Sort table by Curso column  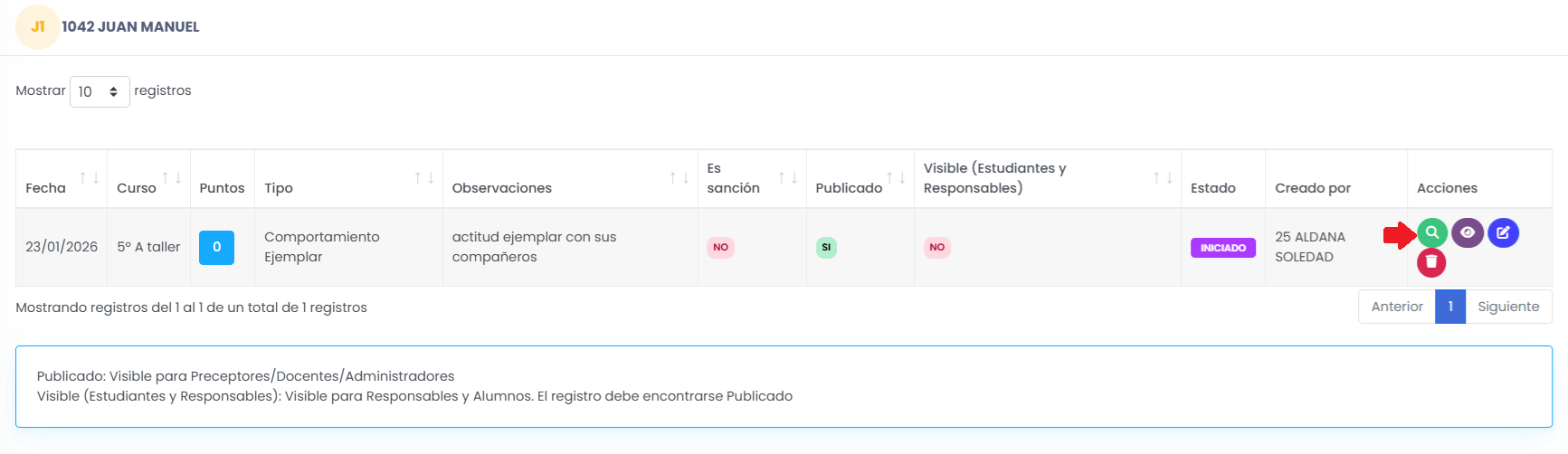[x=148, y=179]
